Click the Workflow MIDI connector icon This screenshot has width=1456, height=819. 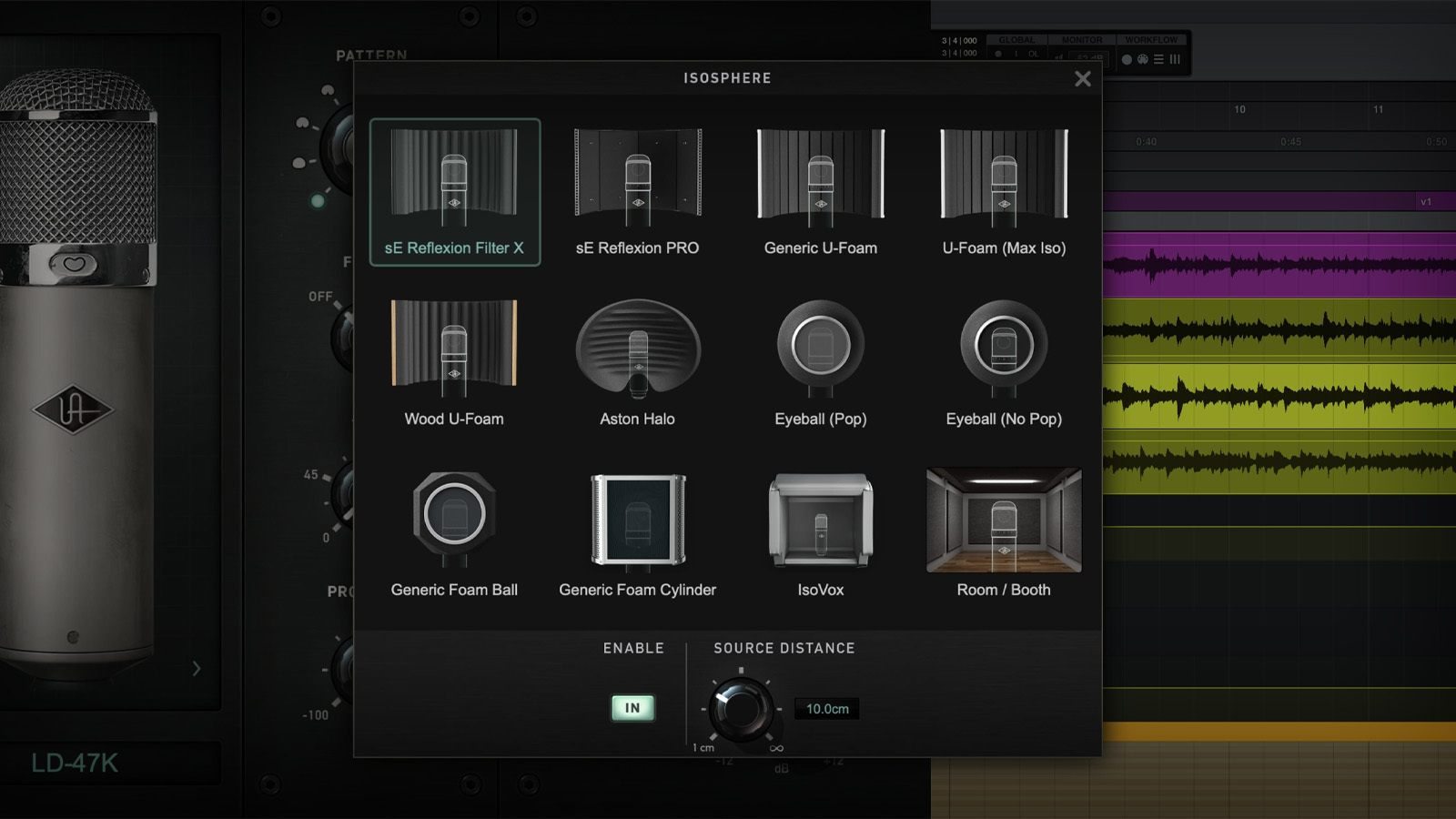tap(1143, 59)
